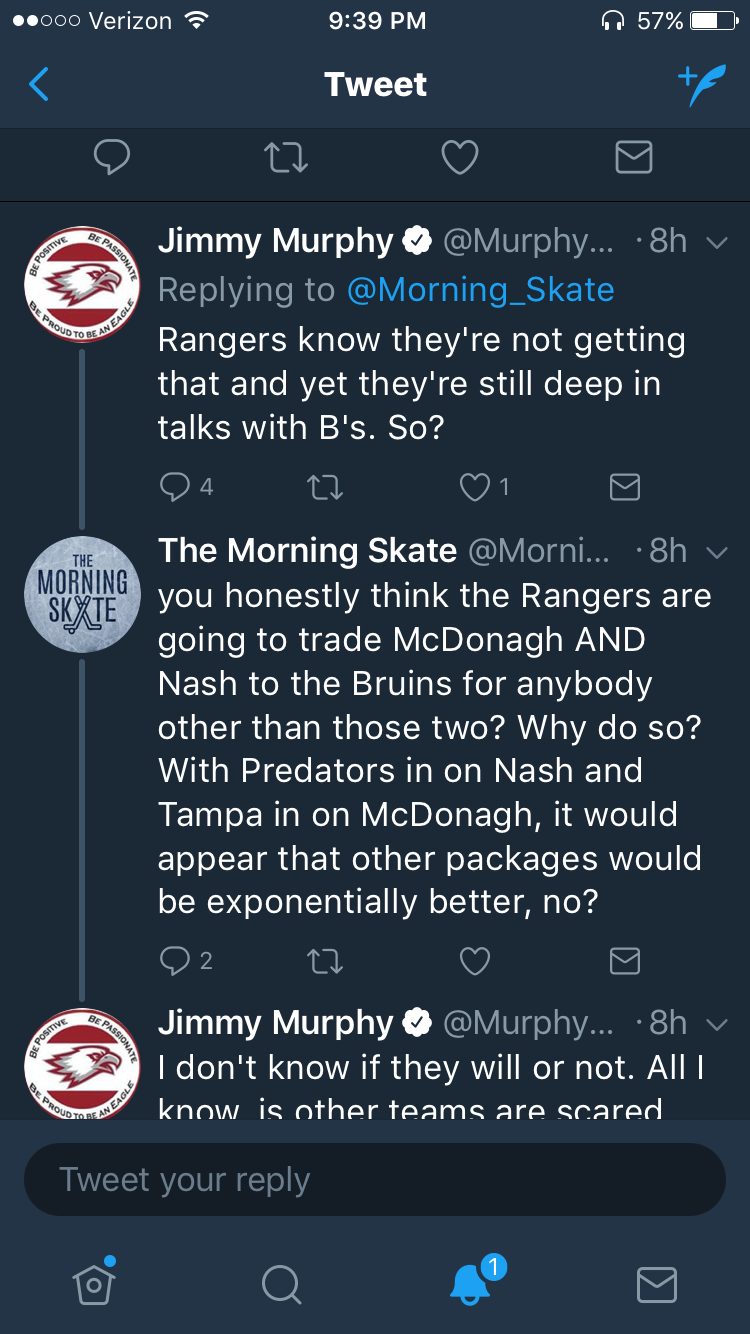Go to the Home tab
The image size is (750, 1334).
click(x=94, y=1284)
